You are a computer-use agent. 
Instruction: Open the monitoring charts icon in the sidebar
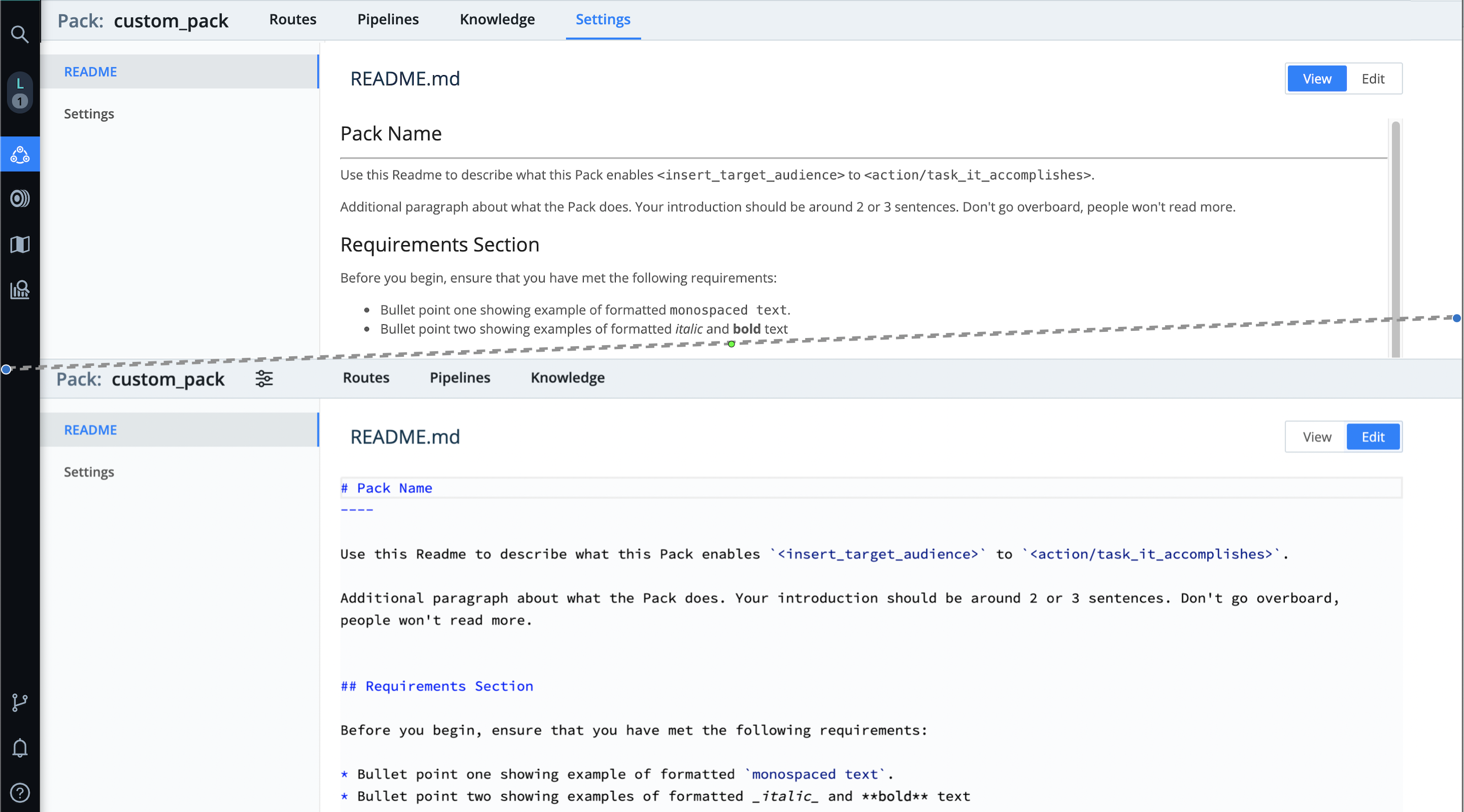[x=20, y=290]
